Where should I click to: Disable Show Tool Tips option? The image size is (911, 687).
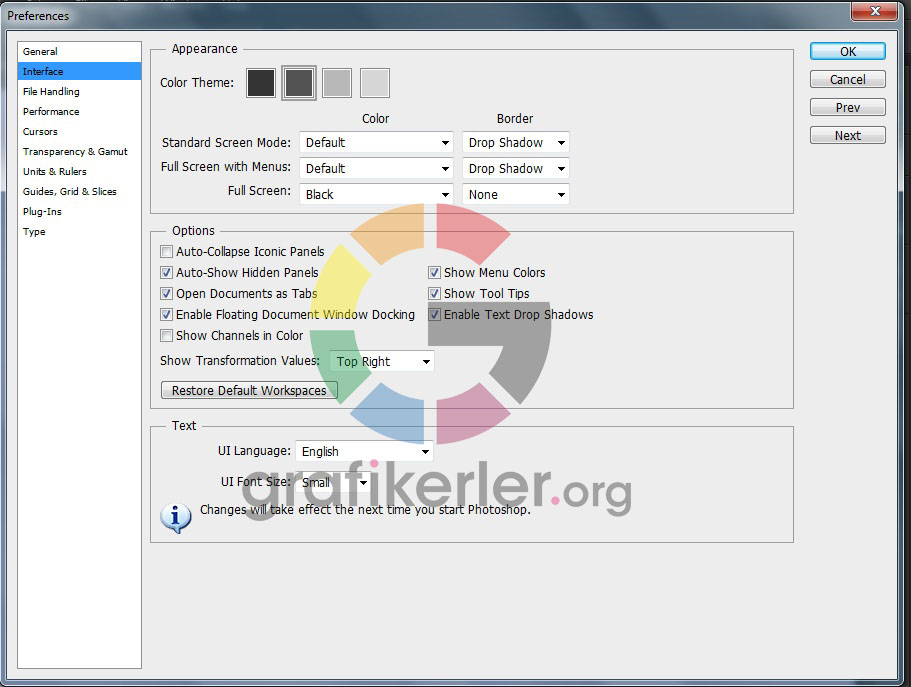pyautogui.click(x=435, y=294)
